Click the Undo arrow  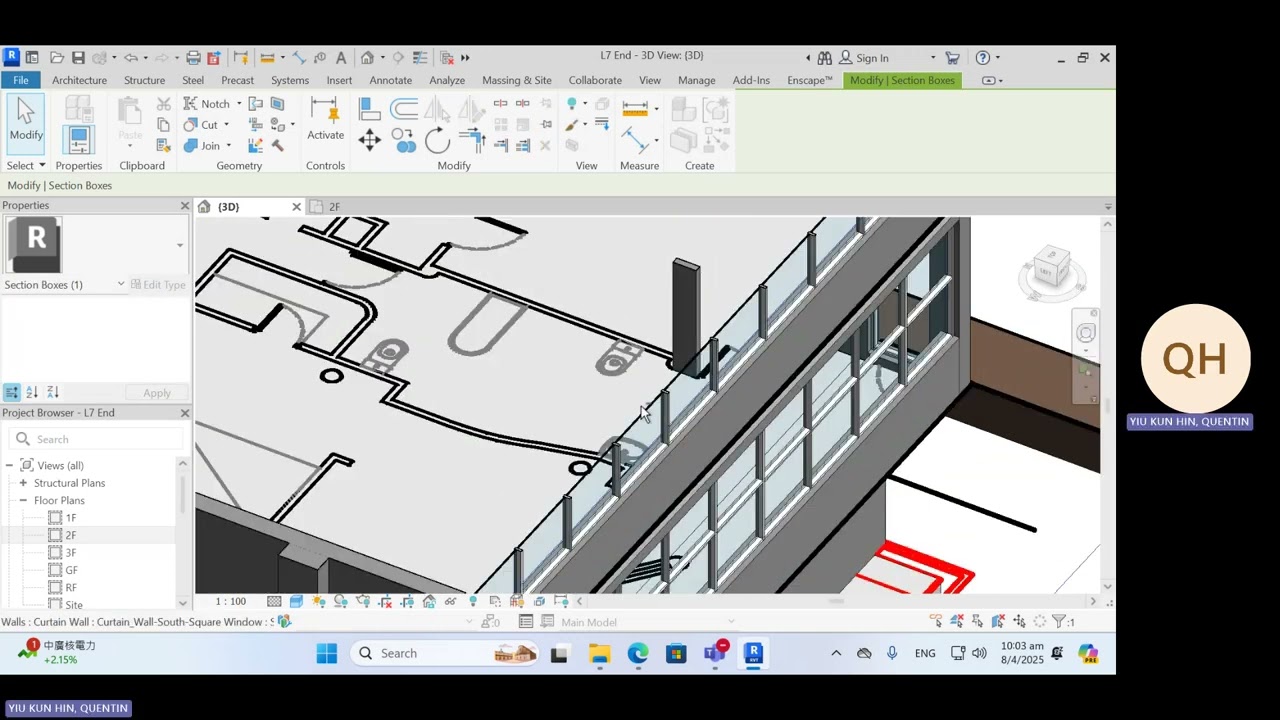click(130, 58)
